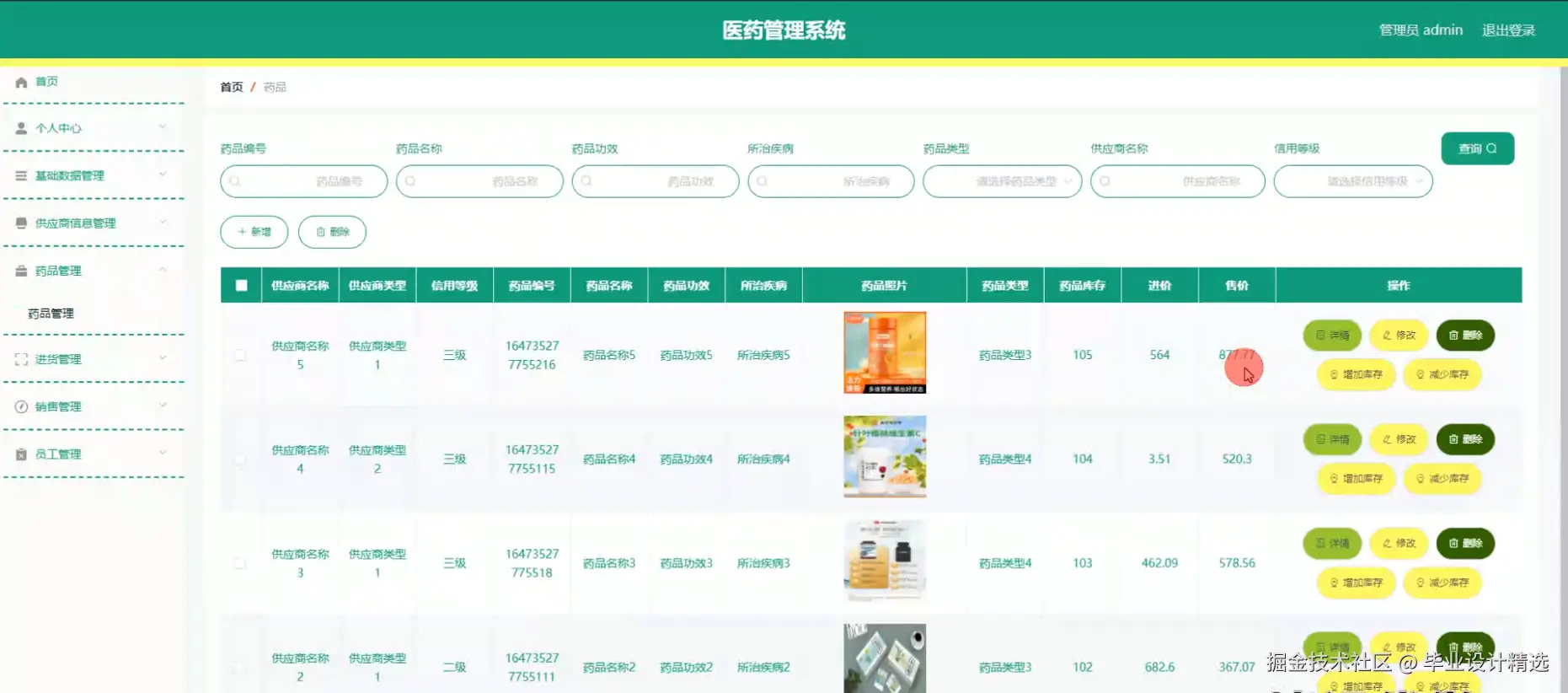1568x693 pixels.
Task: Open 详情 for 药品名称5 row
Action: coord(1332,336)
